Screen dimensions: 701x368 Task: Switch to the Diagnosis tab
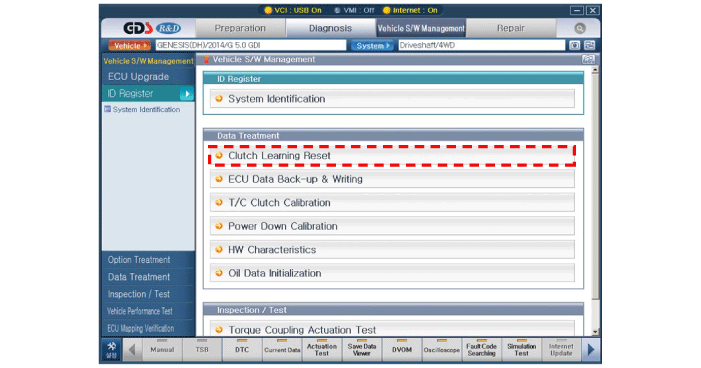[x=330, y=28]
